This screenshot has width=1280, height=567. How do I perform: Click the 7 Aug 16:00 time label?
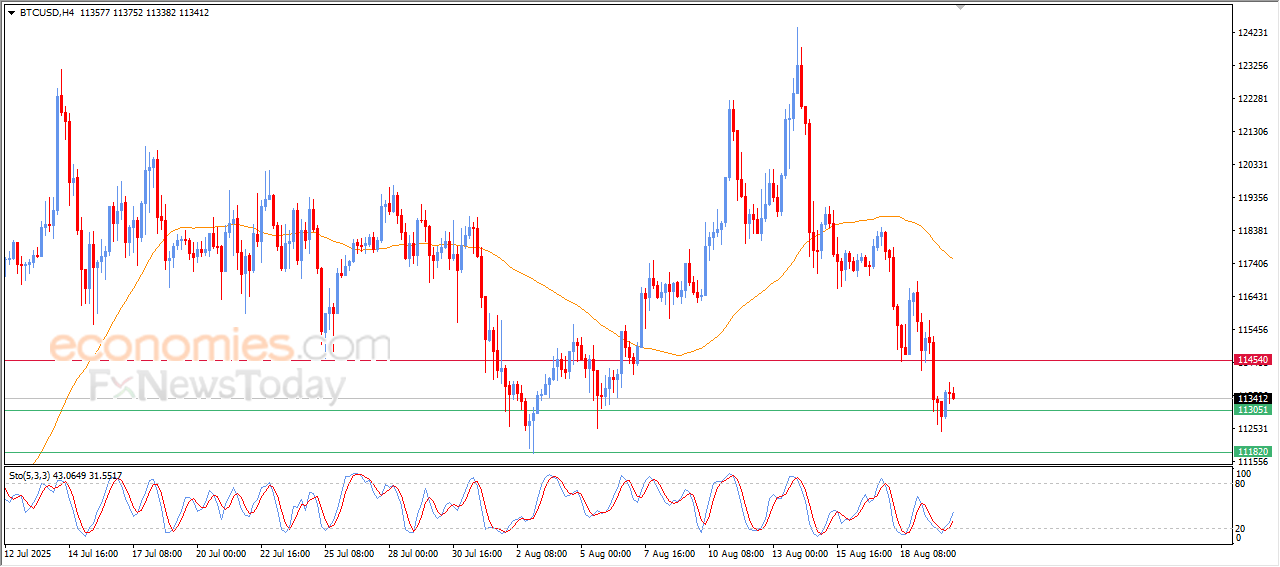tap(668, 552)
